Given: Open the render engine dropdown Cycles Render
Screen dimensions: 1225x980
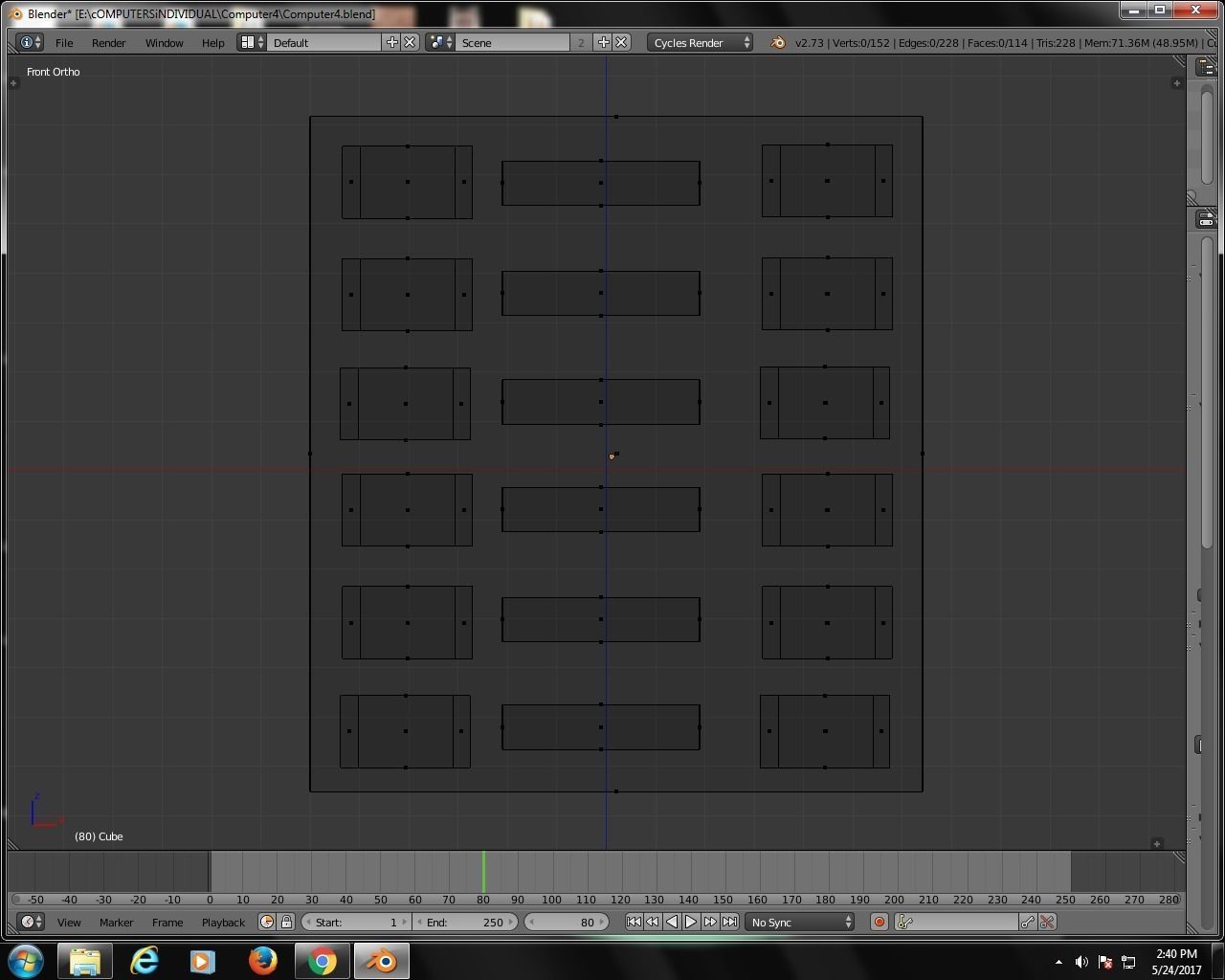Looking at the screenshot, I should (701, 42).
